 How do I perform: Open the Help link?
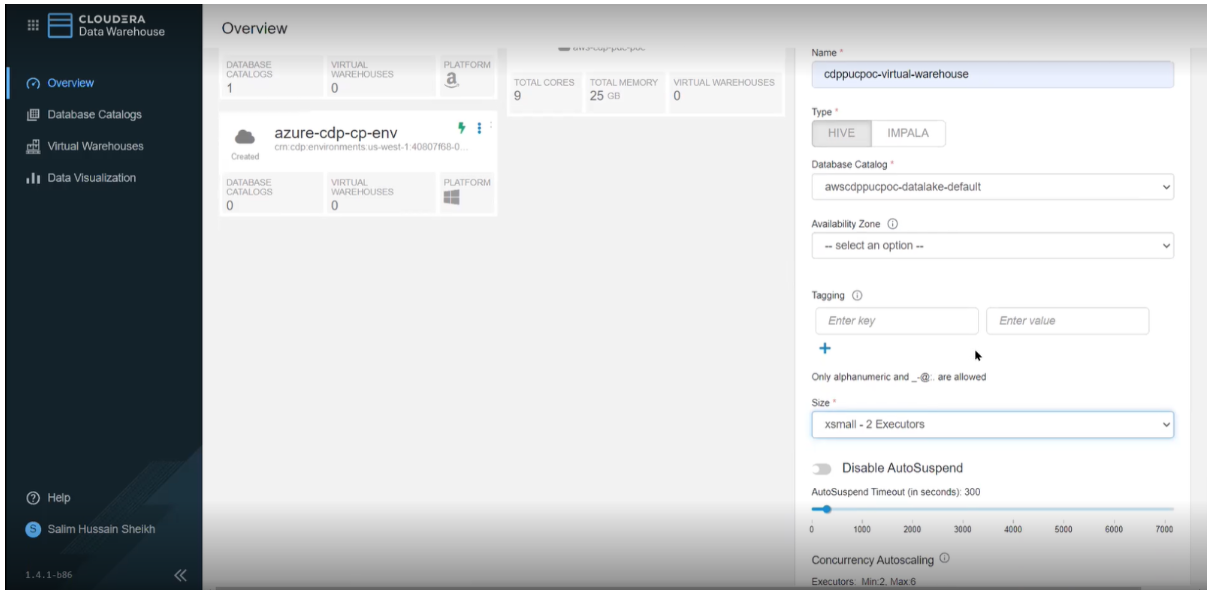click(x=57, y=498)
